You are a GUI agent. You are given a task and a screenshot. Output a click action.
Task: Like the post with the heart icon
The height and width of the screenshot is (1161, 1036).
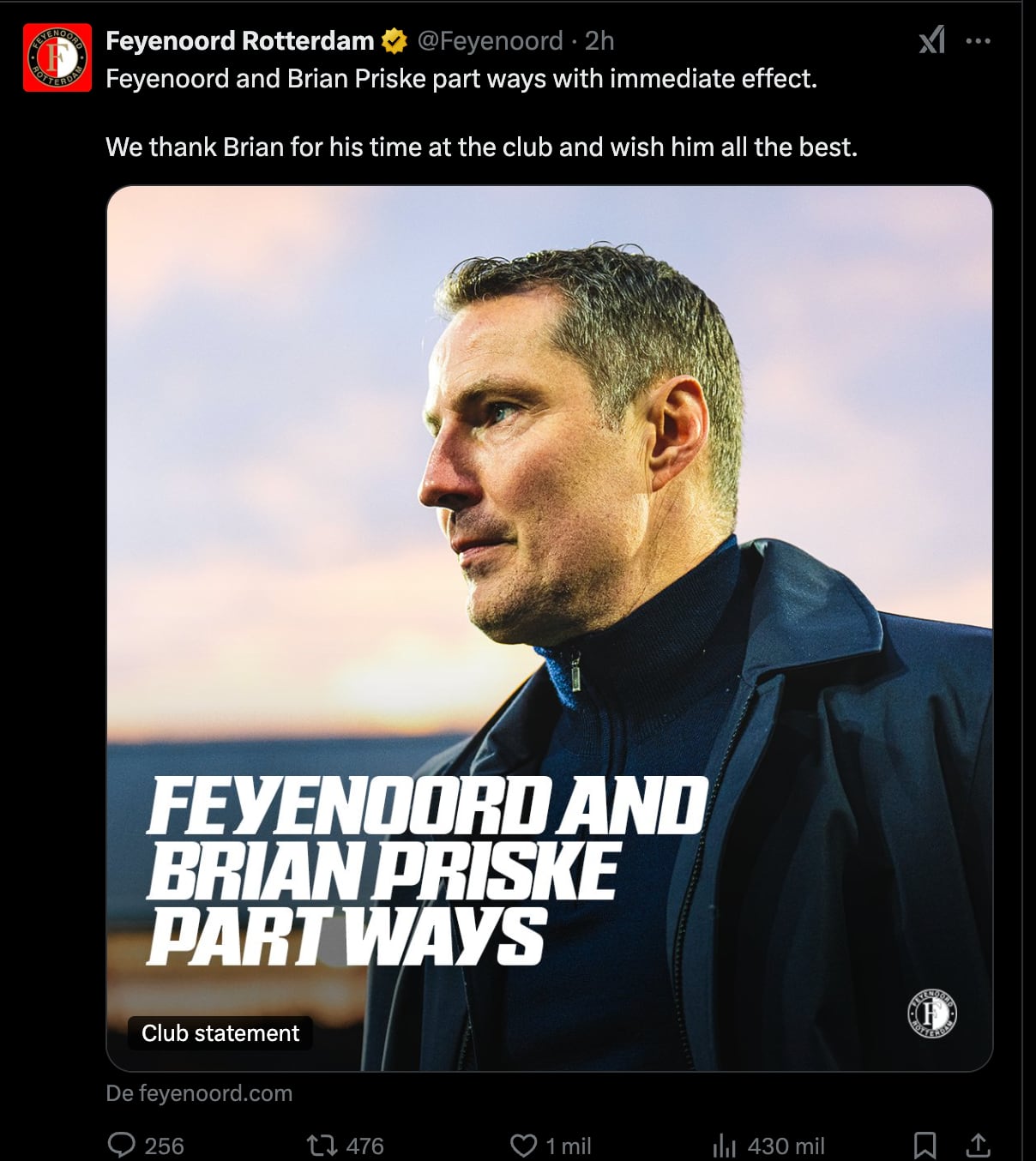point(523,1145)
